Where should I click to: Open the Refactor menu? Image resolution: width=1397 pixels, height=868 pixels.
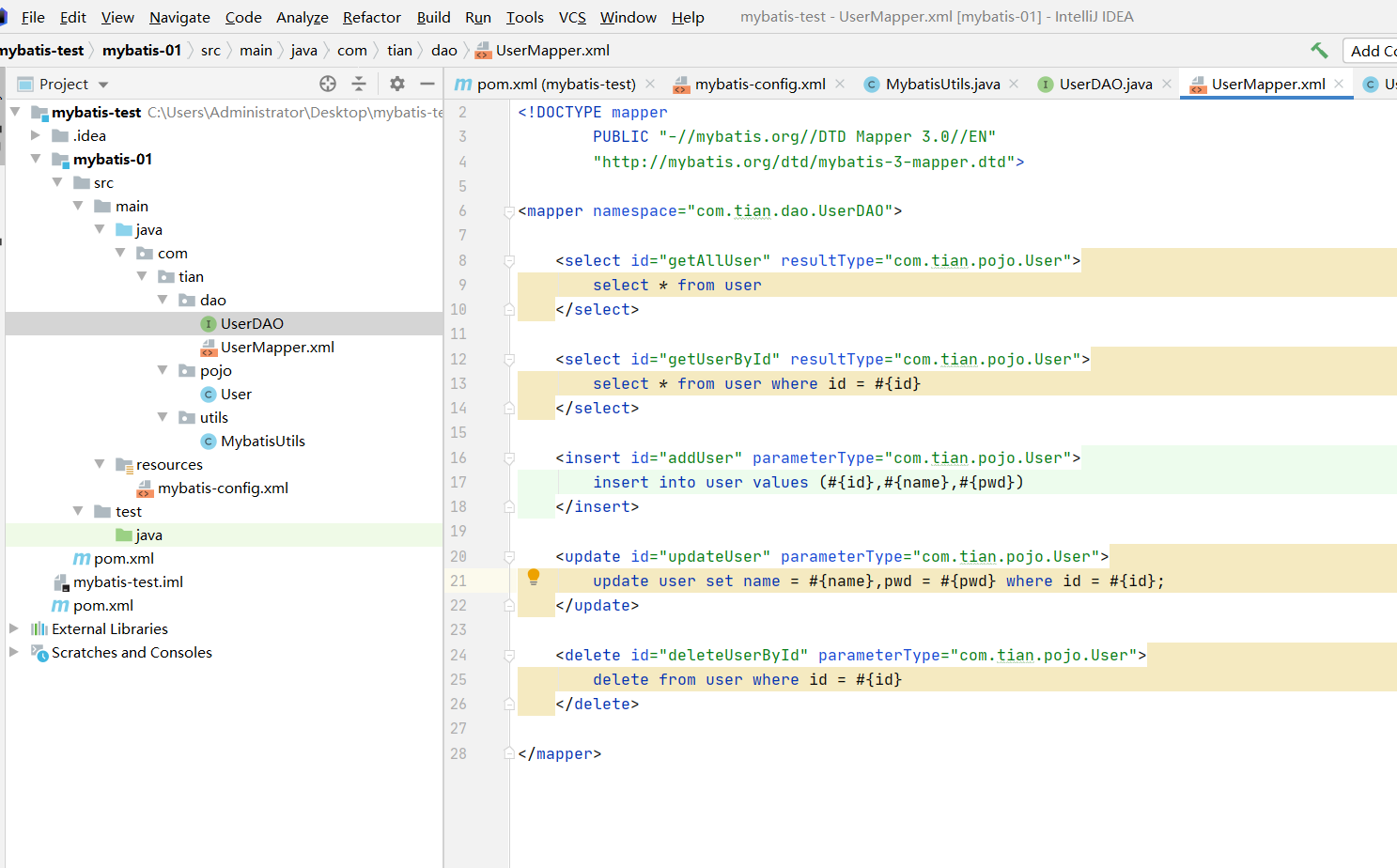[371, 17]
